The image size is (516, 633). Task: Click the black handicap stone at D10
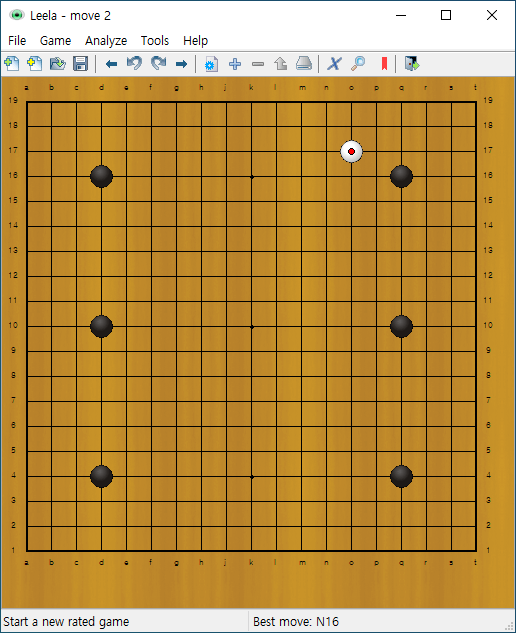[x=101, y=326]
